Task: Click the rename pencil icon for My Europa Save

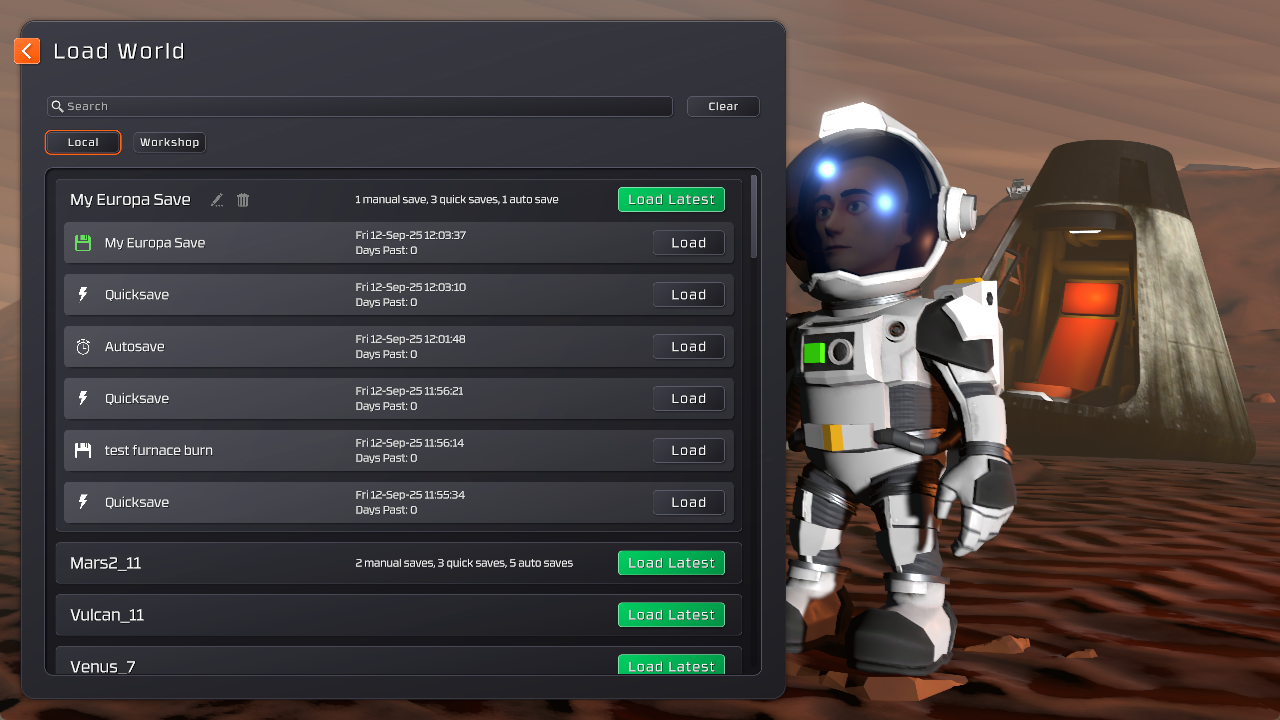Action: coord(217,200)
